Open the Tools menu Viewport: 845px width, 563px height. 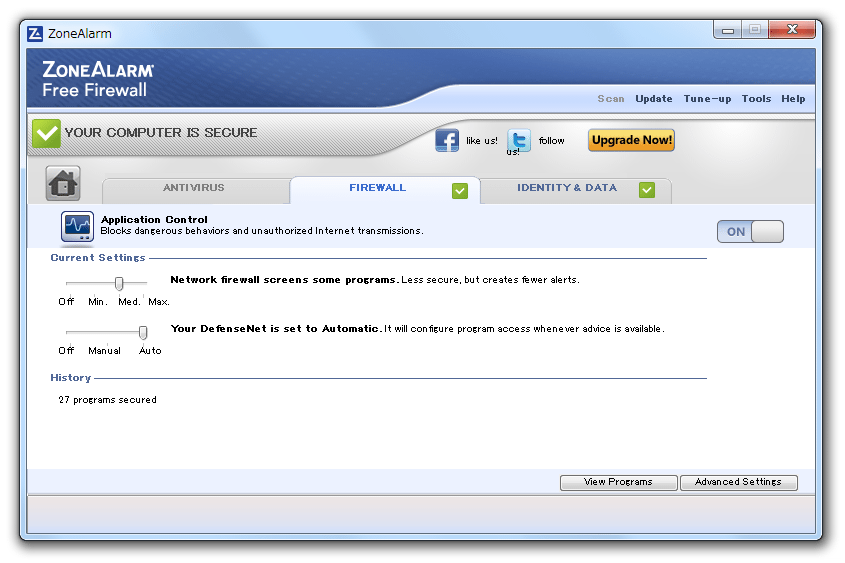[756, 99]
